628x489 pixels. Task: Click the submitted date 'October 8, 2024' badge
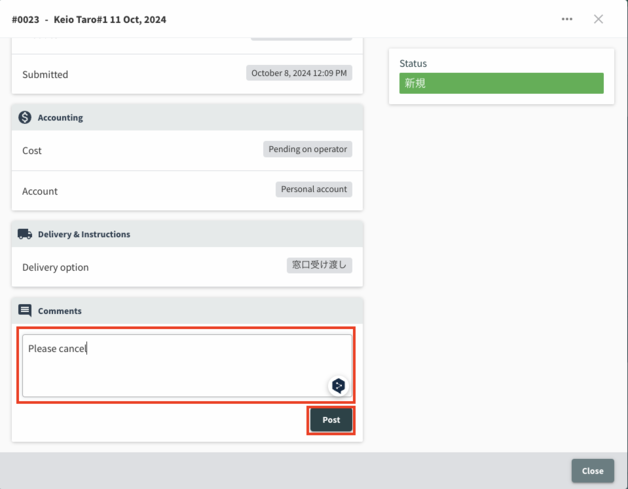pos(299,73)
